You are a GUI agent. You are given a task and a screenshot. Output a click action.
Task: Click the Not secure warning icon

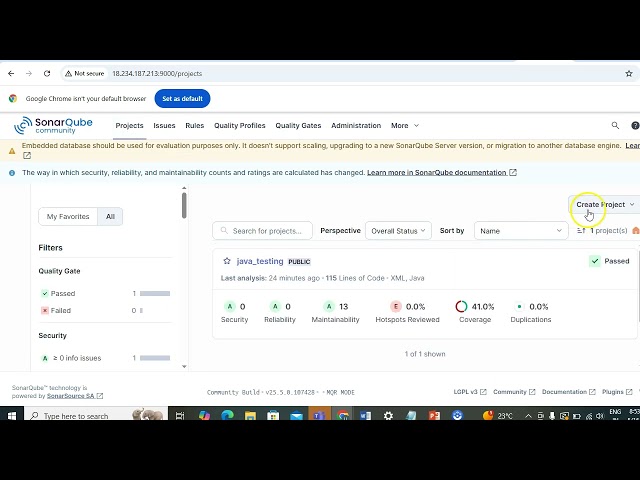68,73
